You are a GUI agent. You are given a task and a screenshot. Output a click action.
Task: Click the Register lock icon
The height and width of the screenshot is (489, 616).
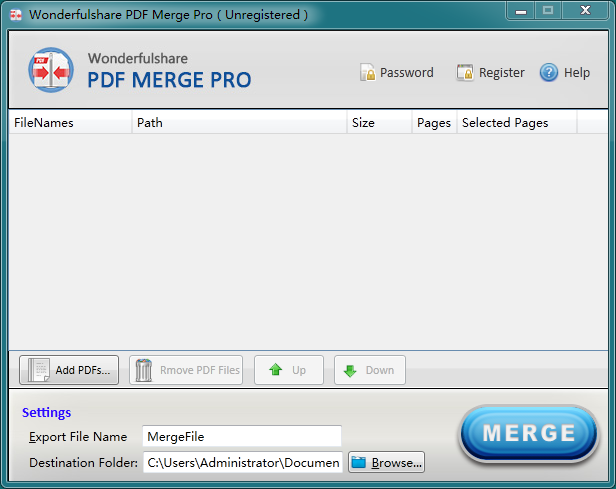[465, 73]
